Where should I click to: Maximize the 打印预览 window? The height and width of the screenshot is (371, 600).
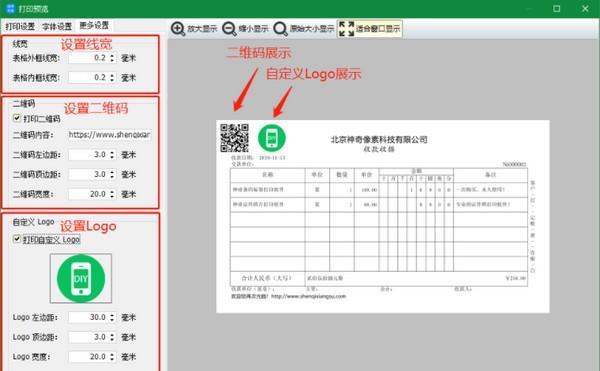click(557, 8)
